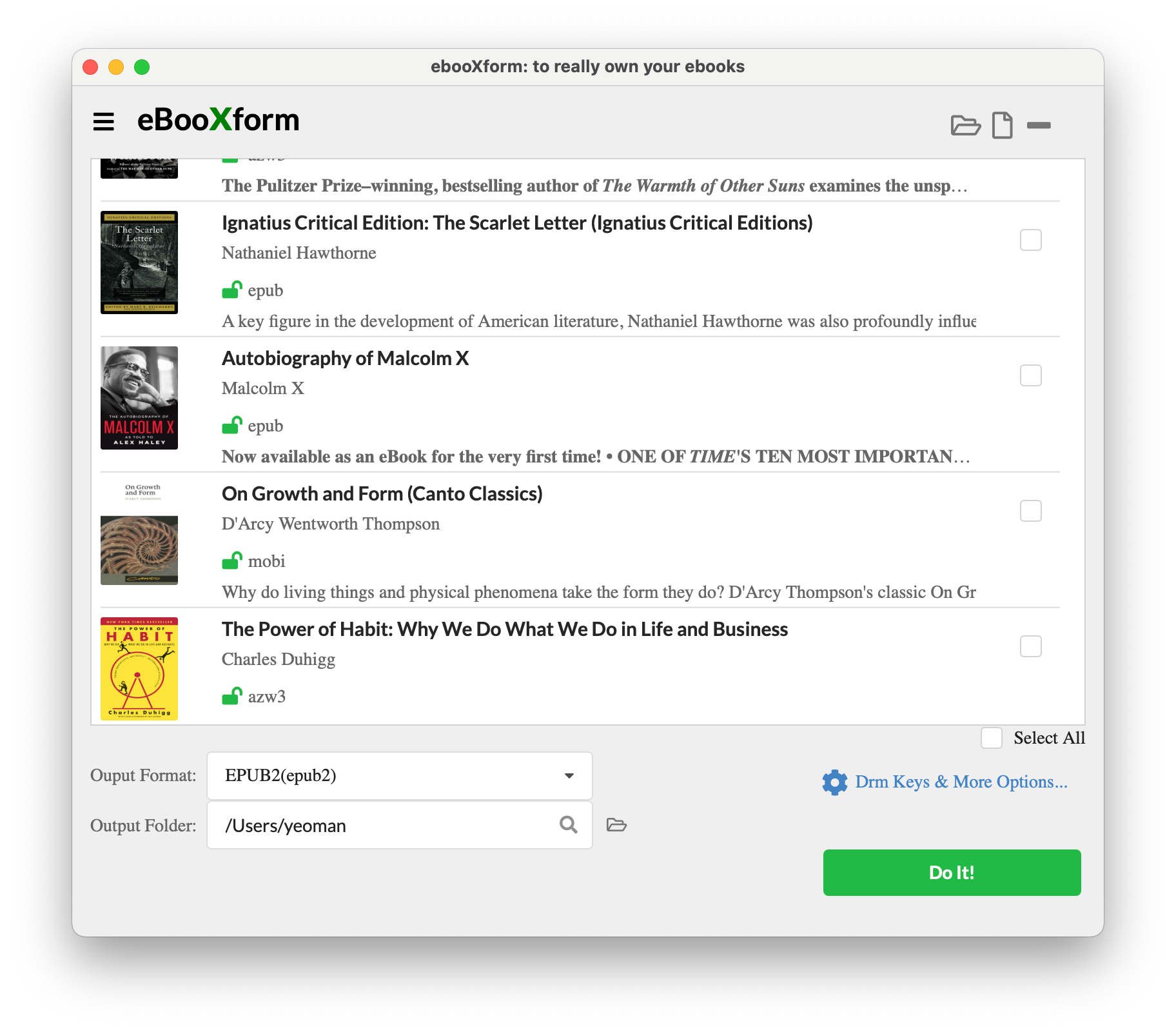Click the 'mobi' format label
Image resolution: width=1176 pixels, height=1032 pixels.
(266, 561)
